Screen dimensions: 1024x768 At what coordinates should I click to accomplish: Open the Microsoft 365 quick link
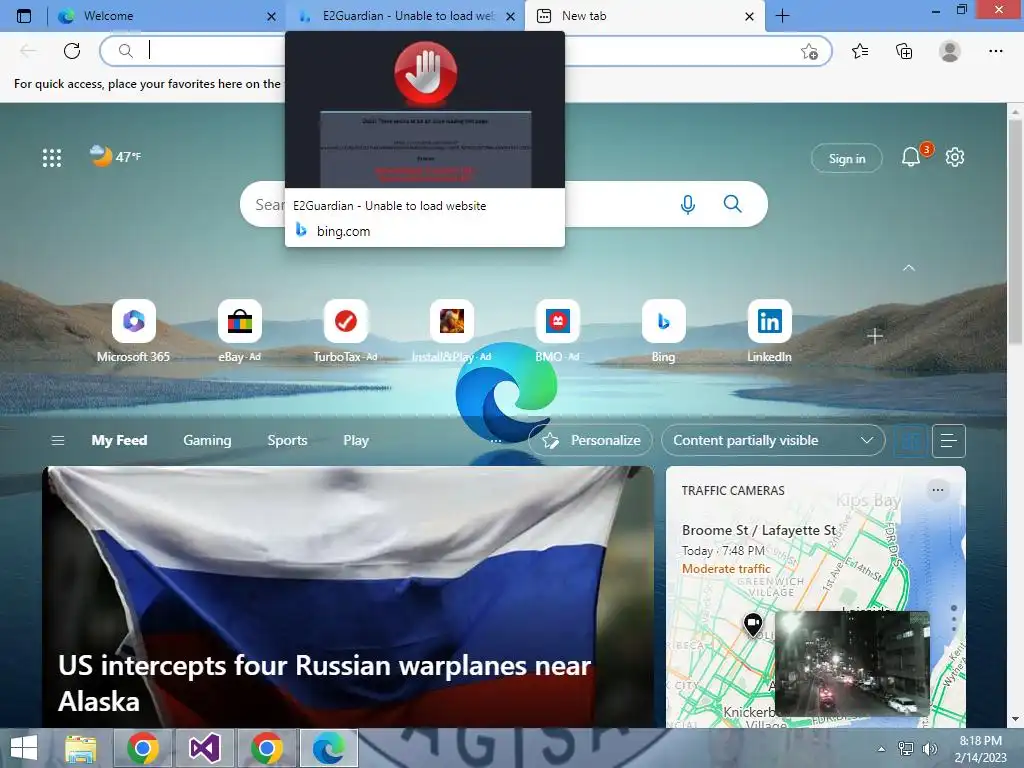[133, 330]
